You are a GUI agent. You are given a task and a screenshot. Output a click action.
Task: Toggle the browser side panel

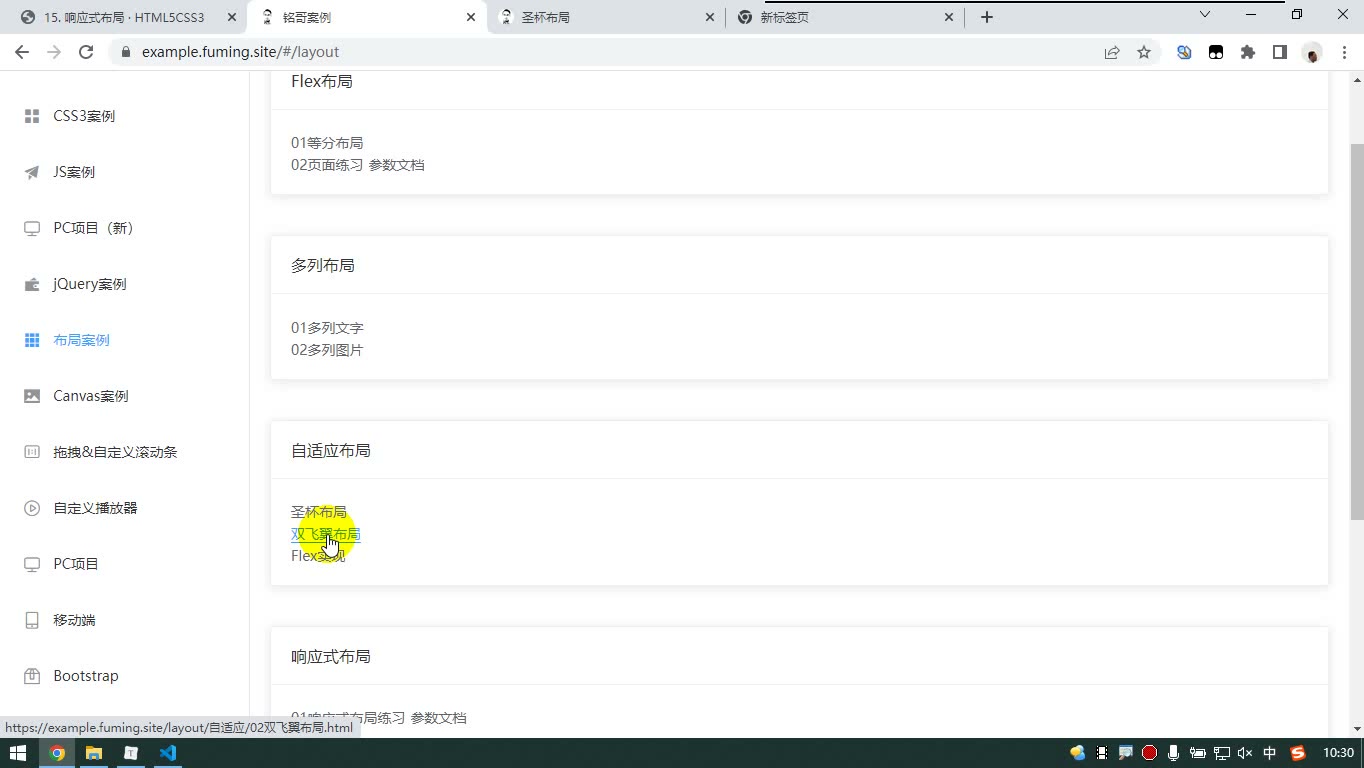point(1280,52)
